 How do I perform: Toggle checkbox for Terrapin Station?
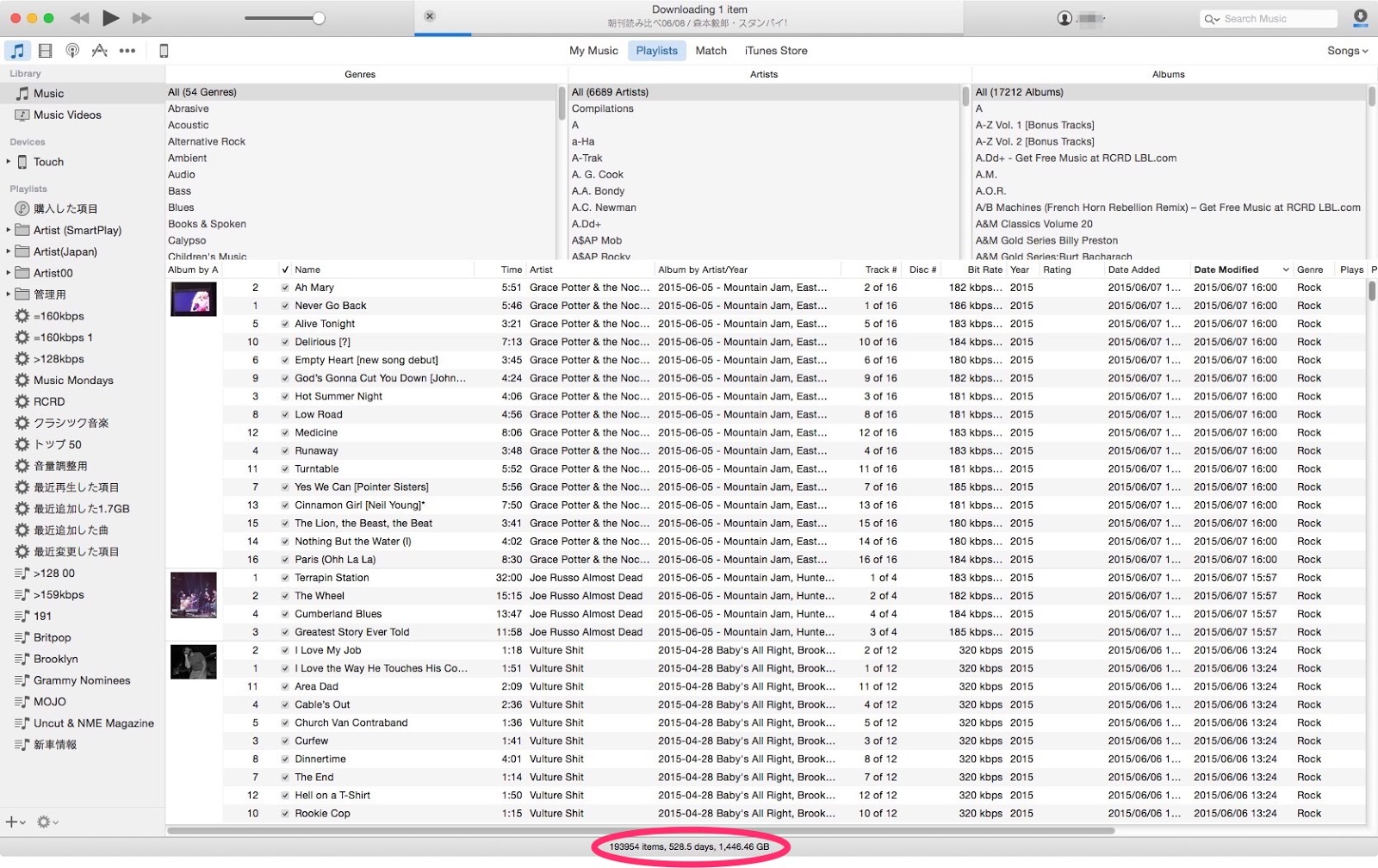(285, 578)
